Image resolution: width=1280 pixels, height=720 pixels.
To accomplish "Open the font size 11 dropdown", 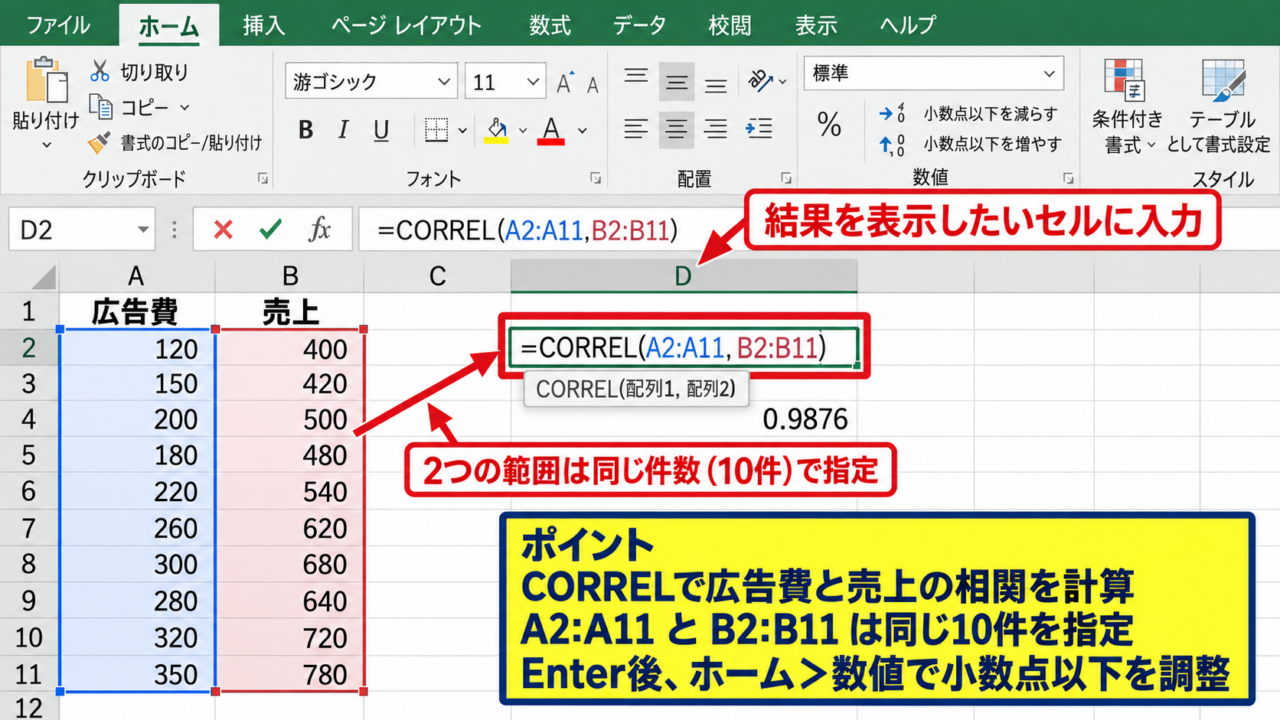I will click(x=534, y=82).
